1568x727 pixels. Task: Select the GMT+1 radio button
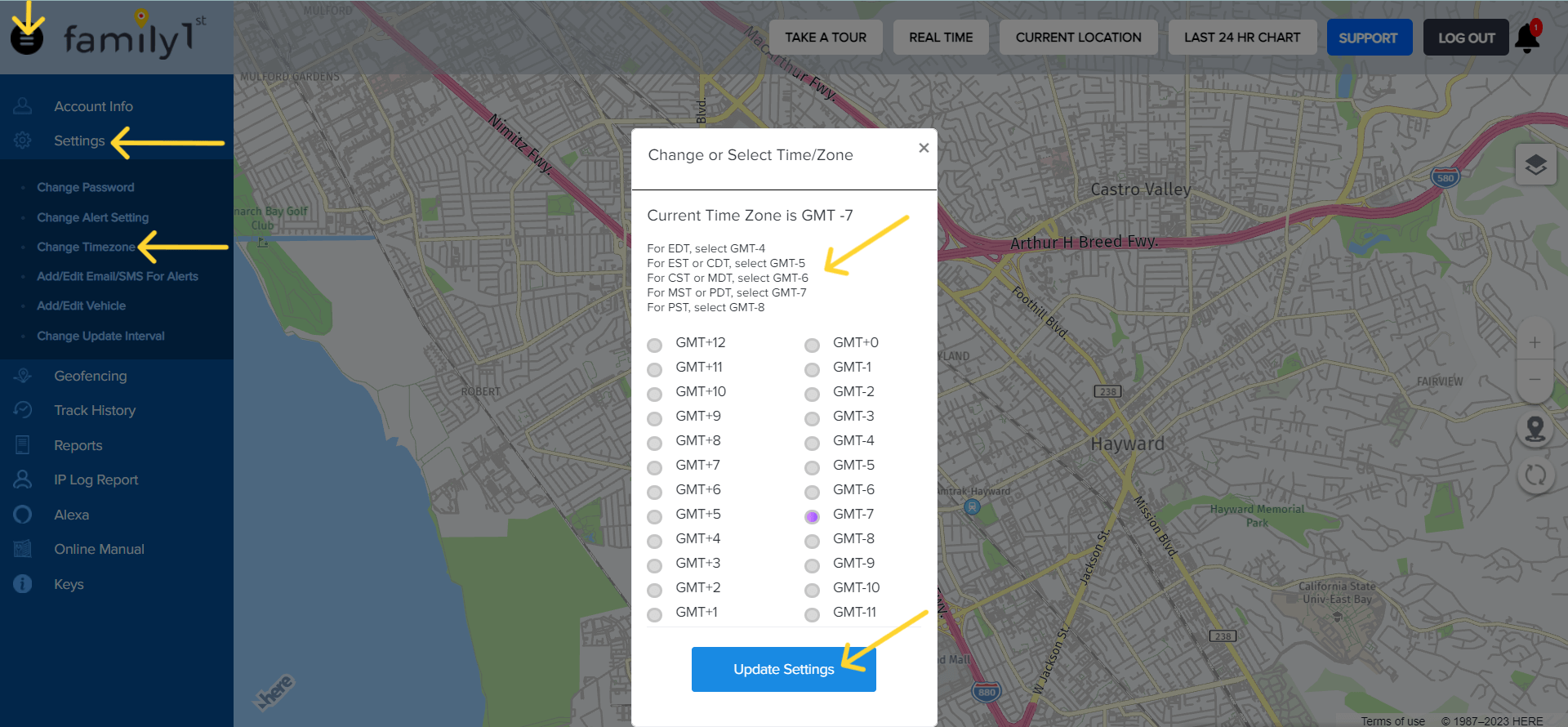[654, 614]
